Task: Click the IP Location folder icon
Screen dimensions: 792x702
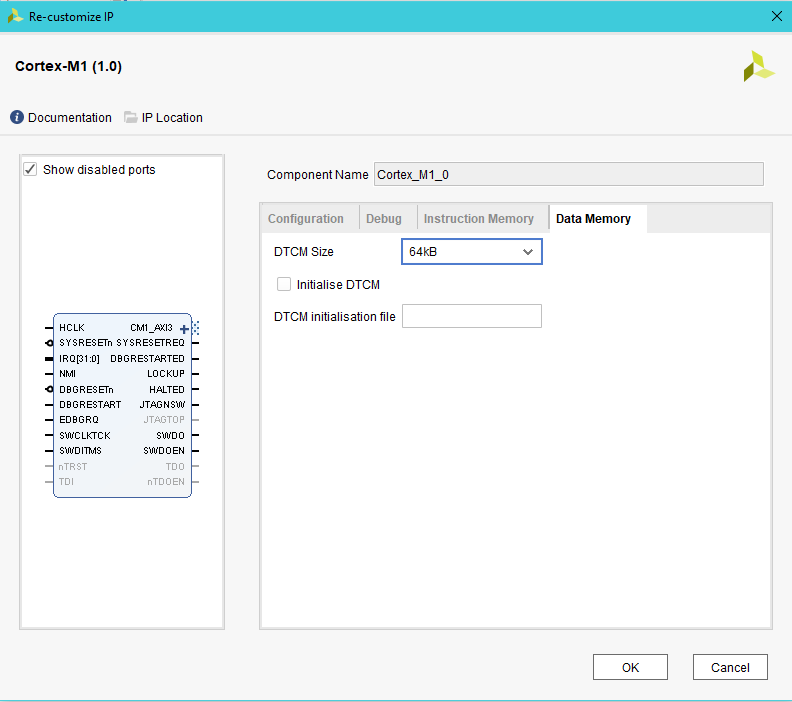Action: click(x=131, y=117)
